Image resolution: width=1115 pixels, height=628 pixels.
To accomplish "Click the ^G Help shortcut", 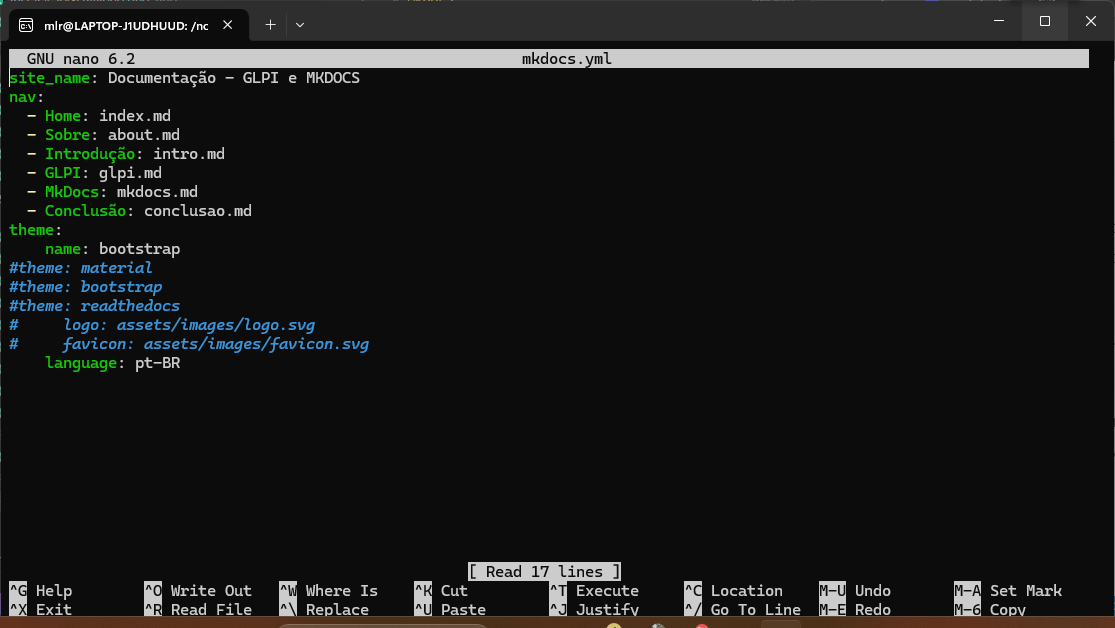I will pyautogui.click(x=41, y=591).
